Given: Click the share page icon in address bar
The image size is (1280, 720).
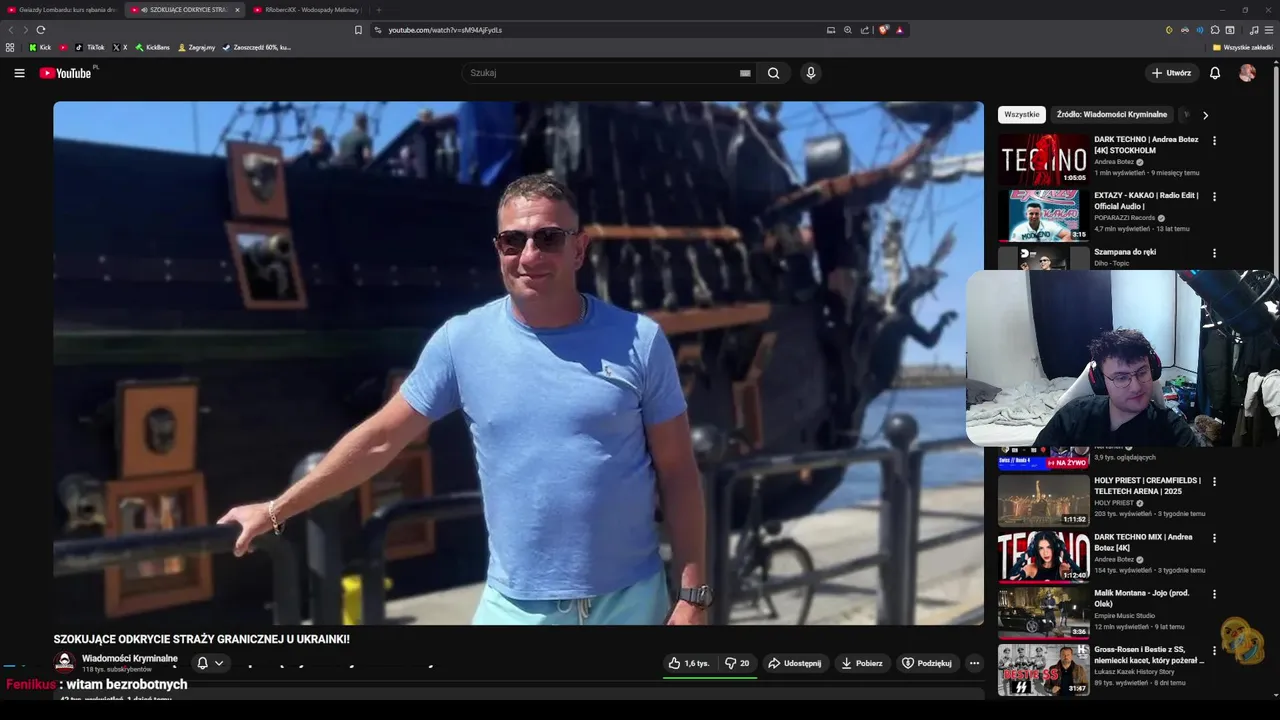Looking at the screenshot, I should pos(864,30).
